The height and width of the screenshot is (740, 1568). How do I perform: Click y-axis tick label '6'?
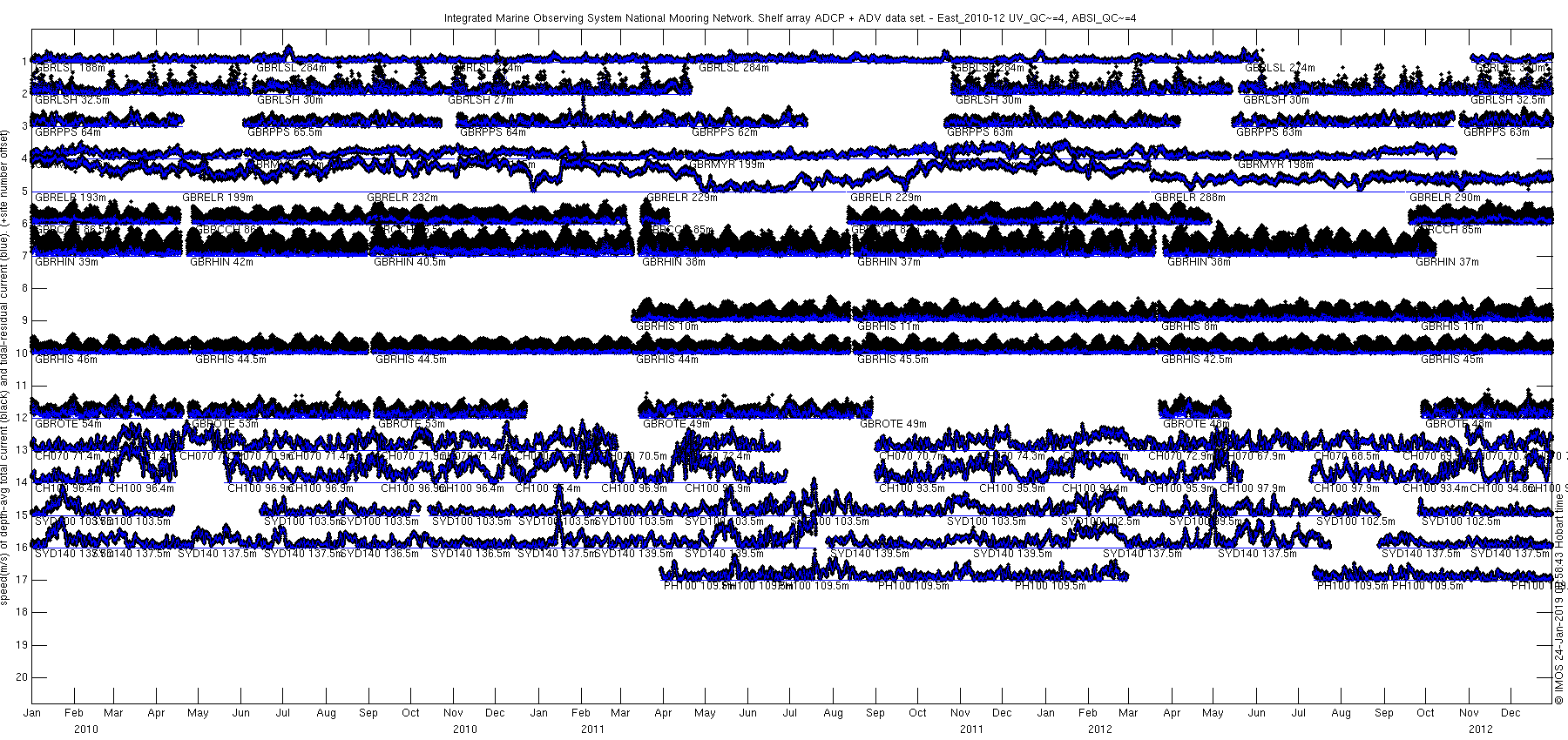click(x=24, y=224)
